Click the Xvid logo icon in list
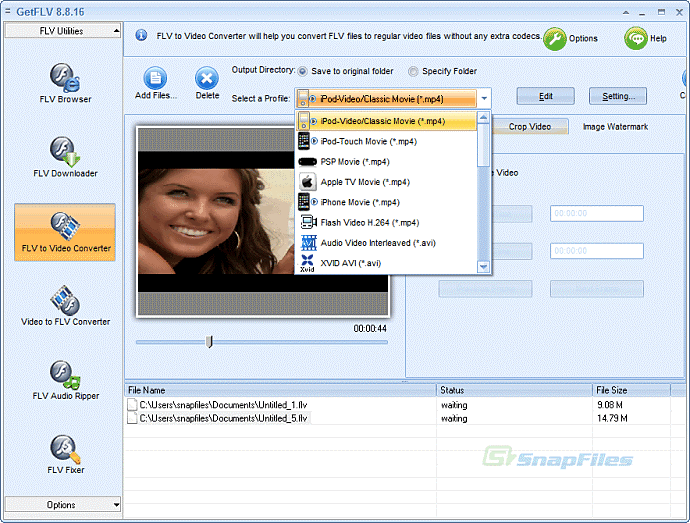The image size is (690, 523). [x=307, y=263]
